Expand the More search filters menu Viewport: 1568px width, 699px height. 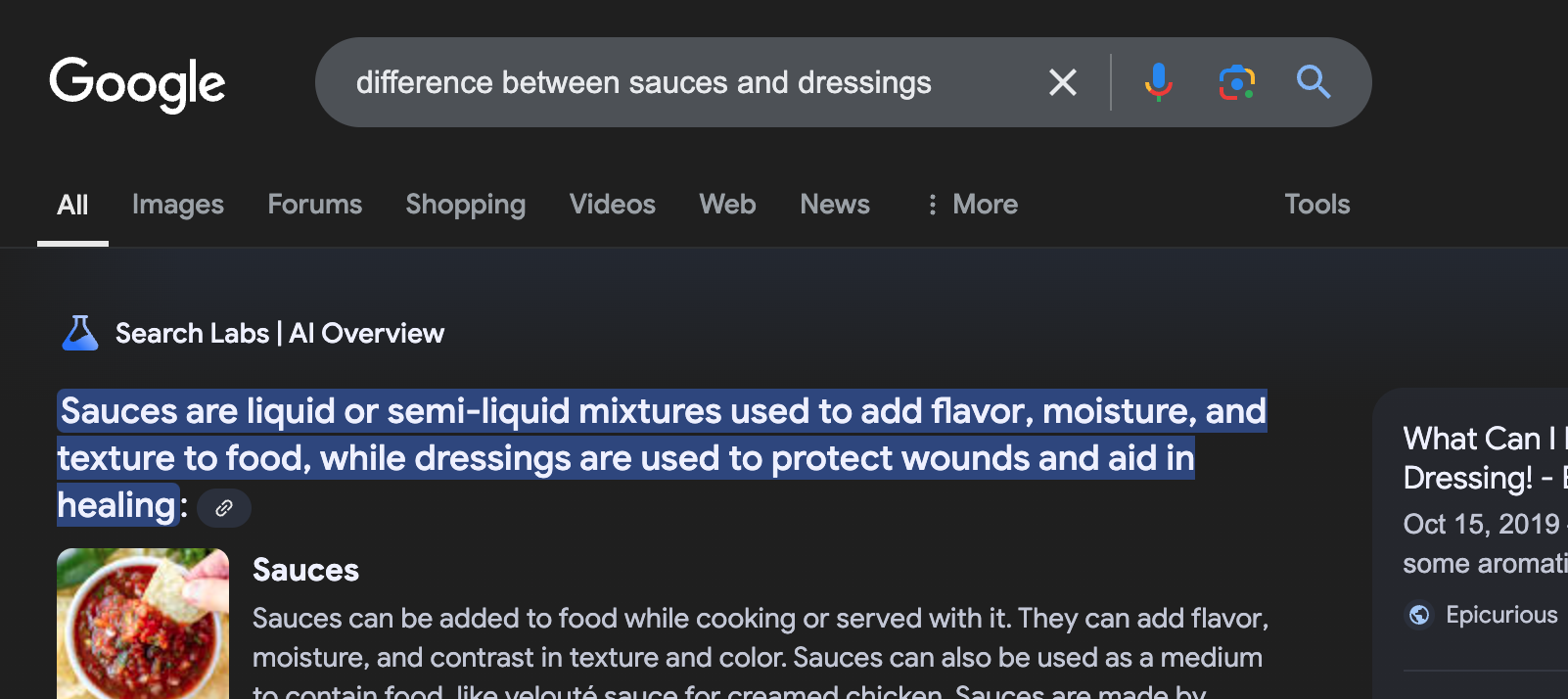click(x=971, y=204)
